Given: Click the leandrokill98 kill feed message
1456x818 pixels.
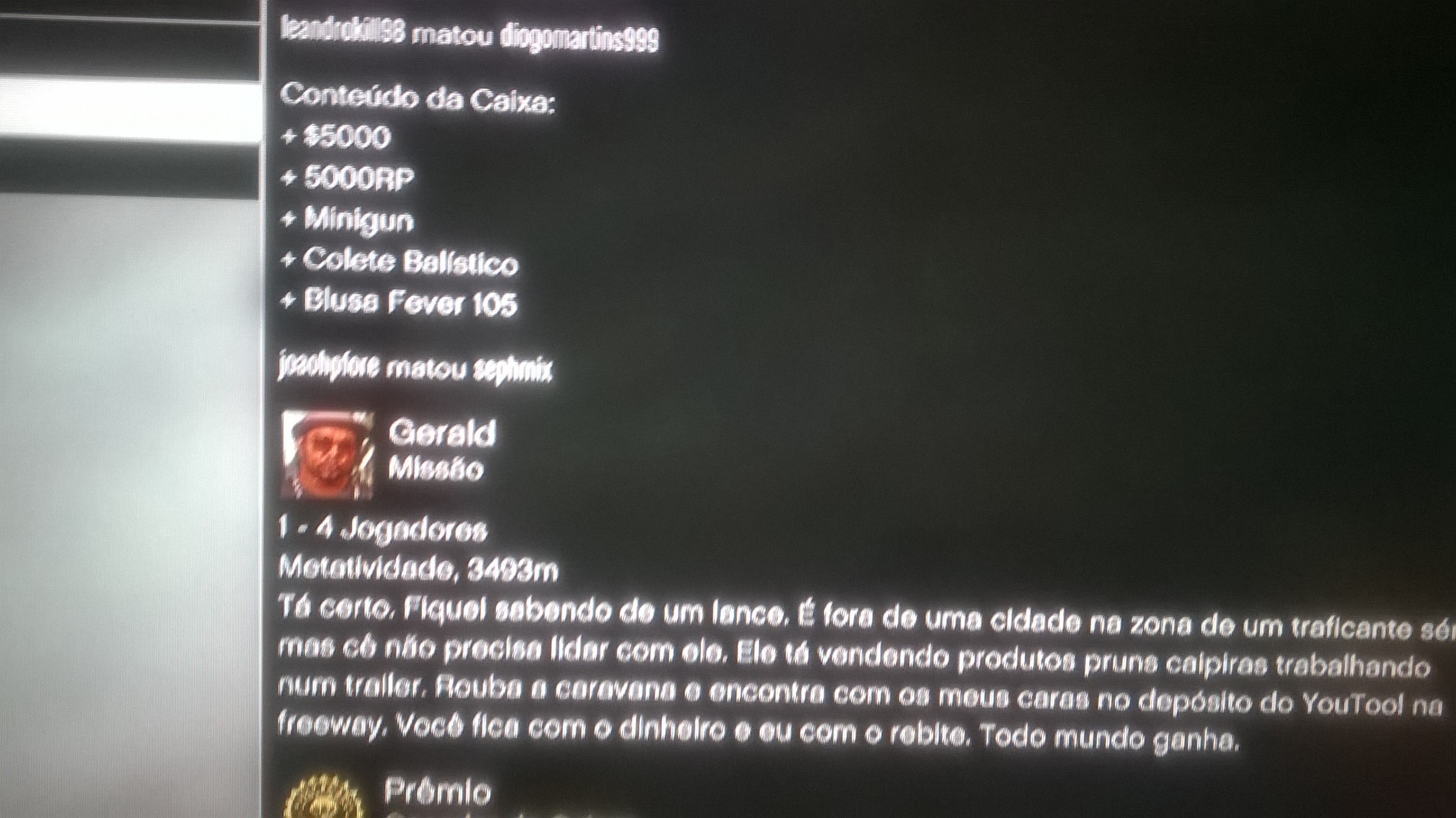Looking at the screenshot, I should 470,34.
